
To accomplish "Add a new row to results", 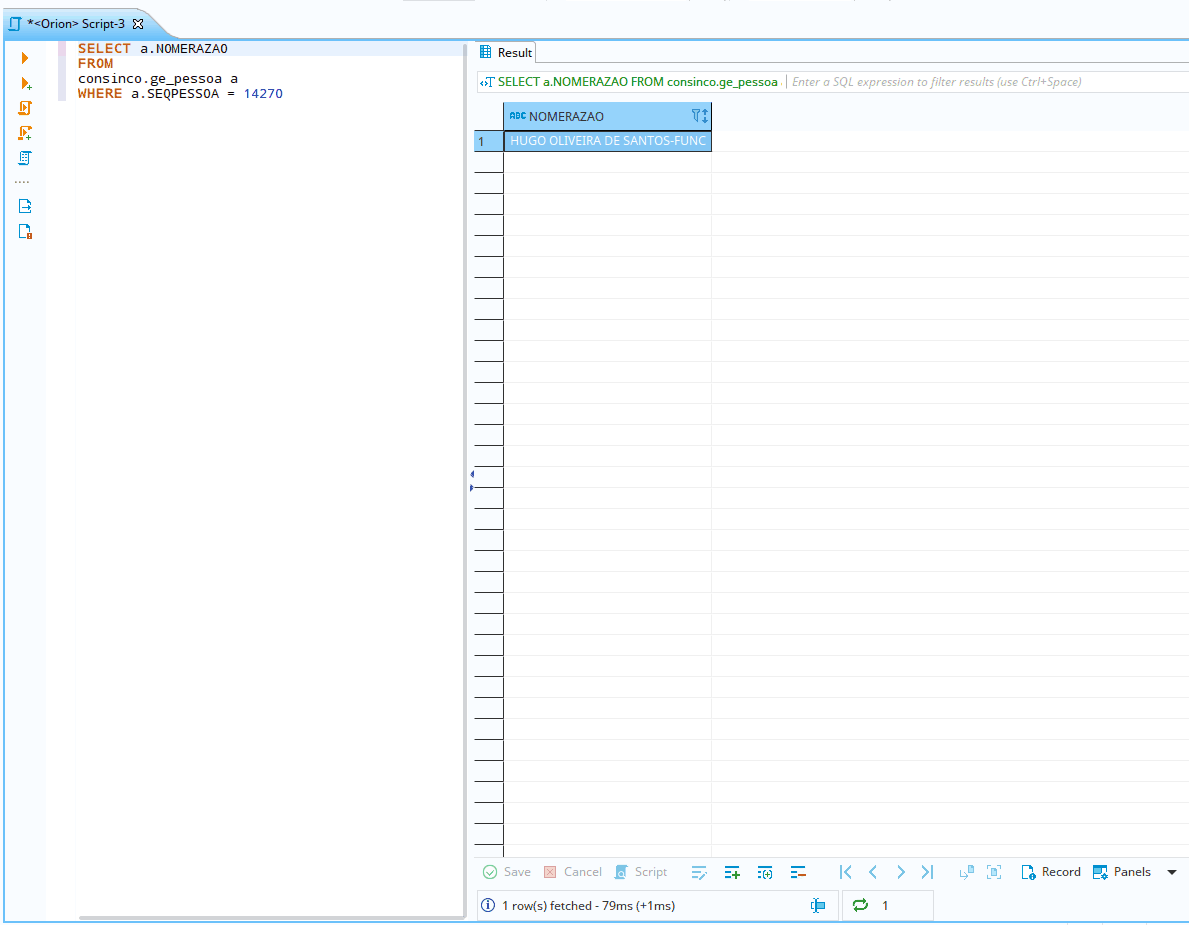I will [x=731, y=871].
